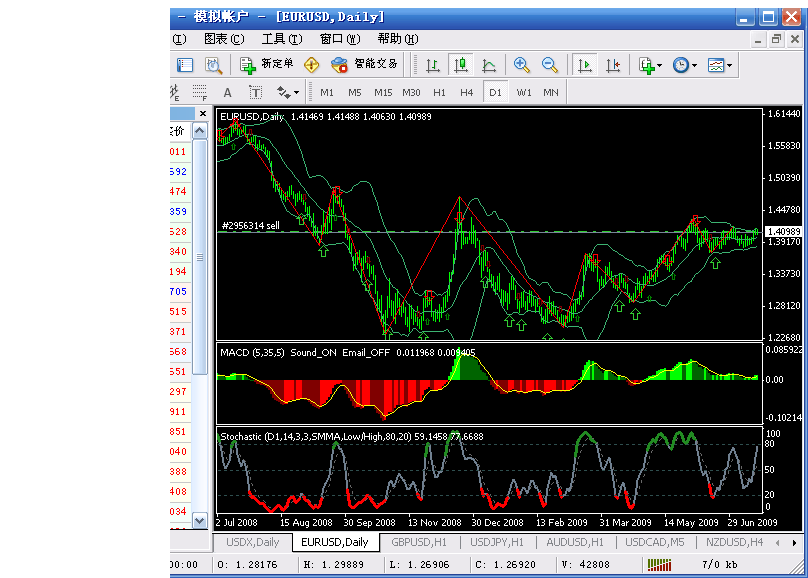
Task: Open the indicators list dropdown
Action: click(x=650, y=65)
